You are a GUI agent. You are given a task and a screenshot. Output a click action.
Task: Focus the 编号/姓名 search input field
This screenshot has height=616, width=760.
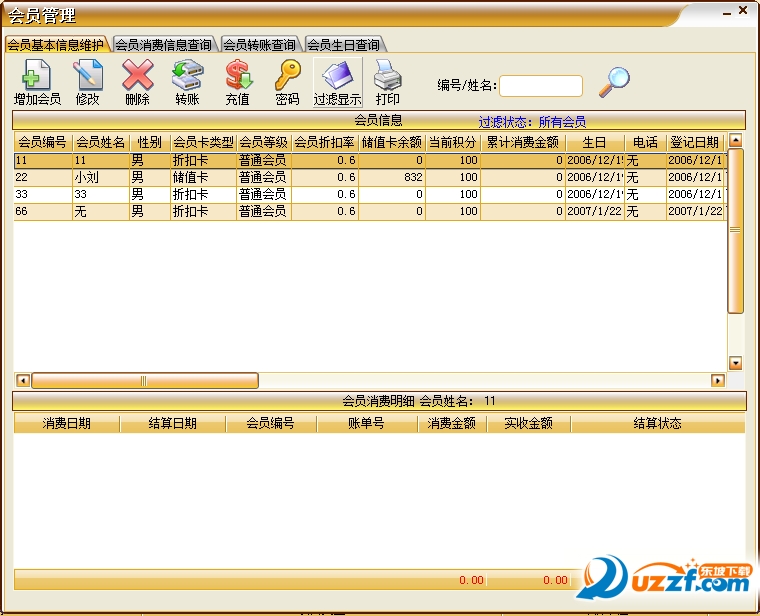(540, 86)
